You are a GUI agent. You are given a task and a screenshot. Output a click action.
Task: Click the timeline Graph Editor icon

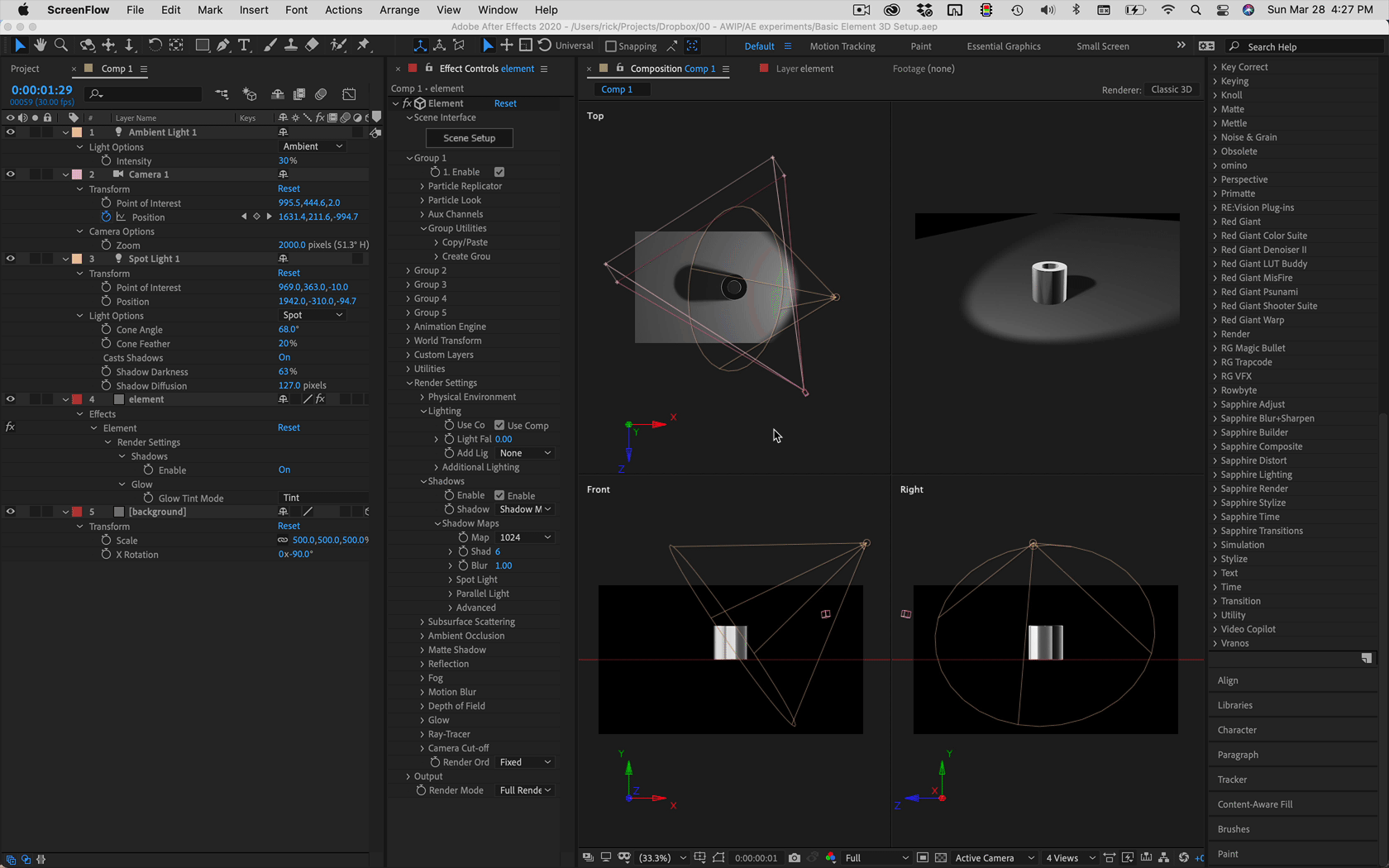pos(350,94)
